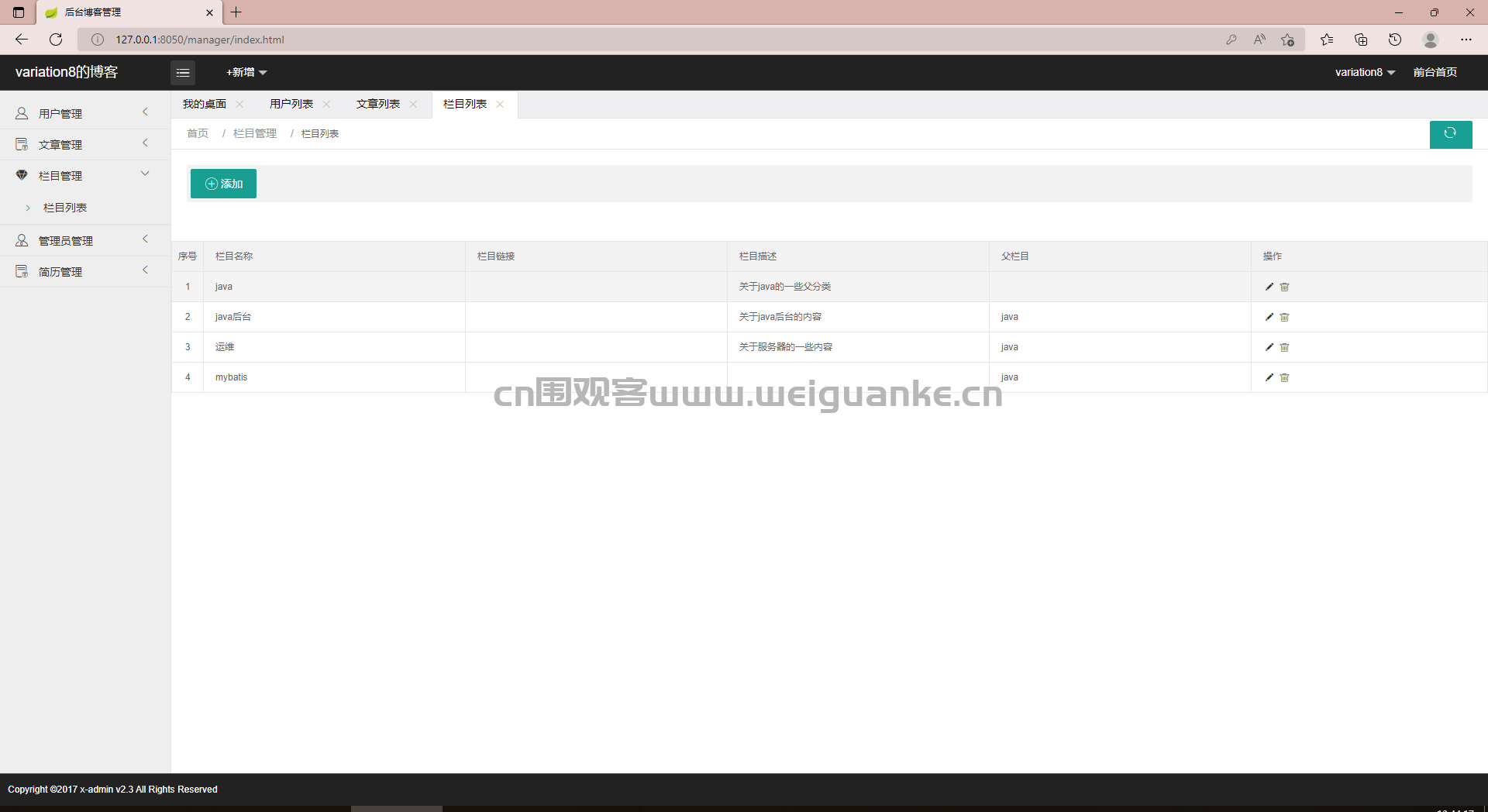1488x812 pixels.
Task: Collapse the 栏目管理 sidebar chevron
Action: (145, 174)
